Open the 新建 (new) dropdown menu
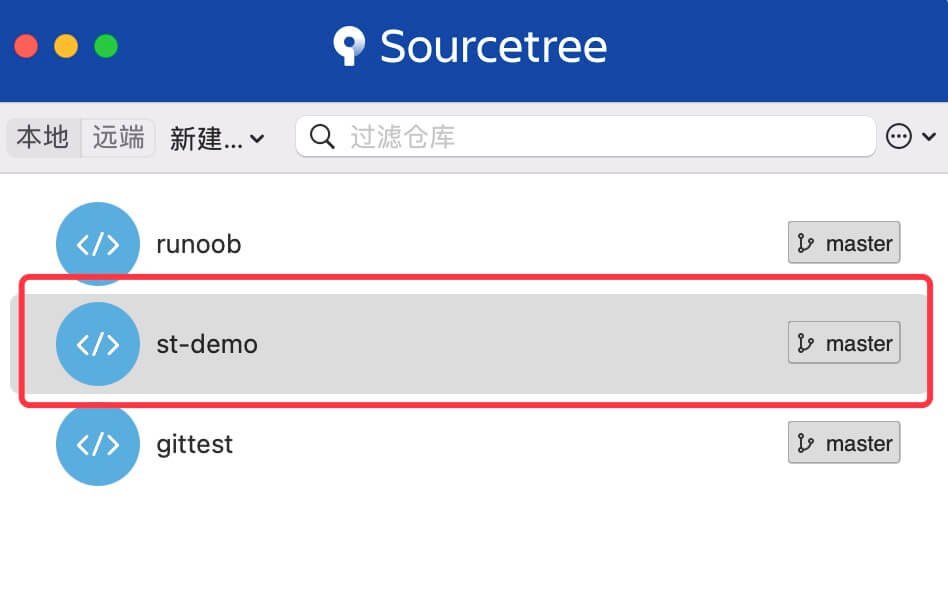 tap(216, 138)
